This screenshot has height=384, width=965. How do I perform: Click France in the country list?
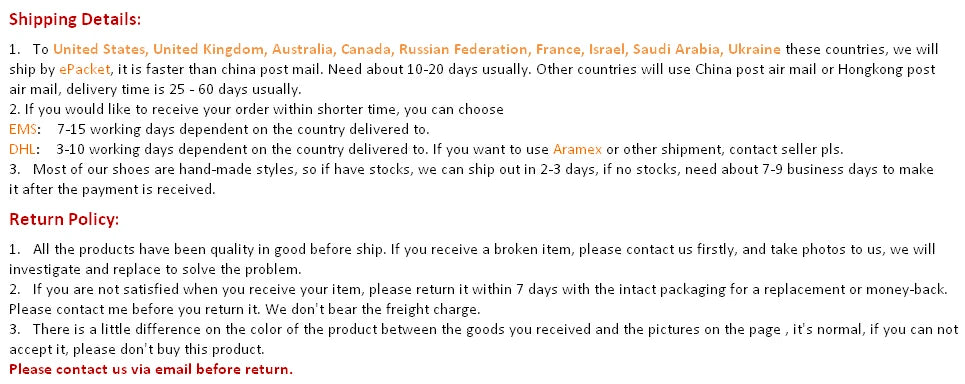tap(559, 49)
